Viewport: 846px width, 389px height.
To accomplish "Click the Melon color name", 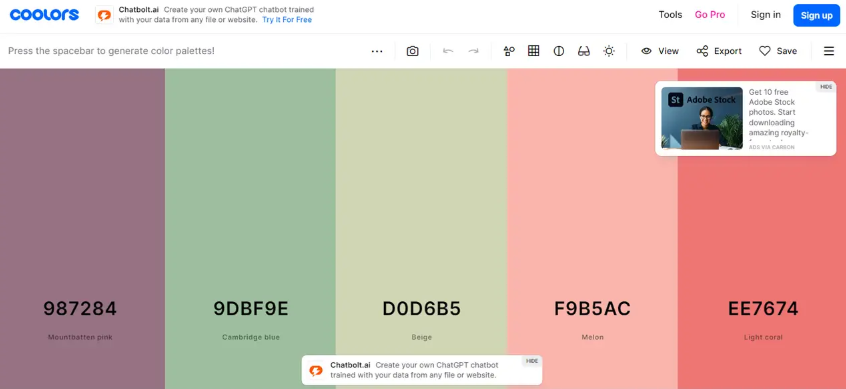I will (592, 337).
